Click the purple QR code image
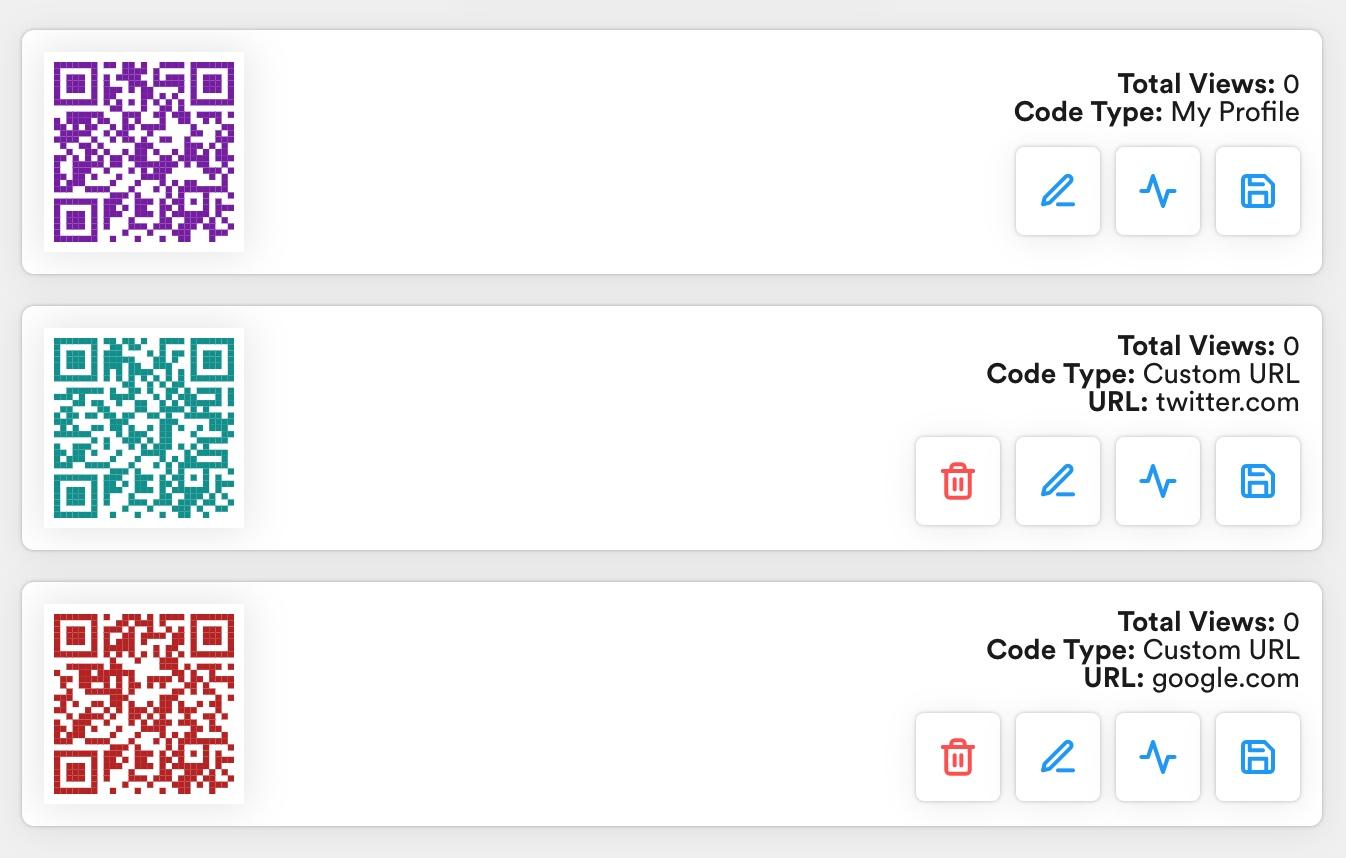The image size is (1346, 858). (144, 152)
